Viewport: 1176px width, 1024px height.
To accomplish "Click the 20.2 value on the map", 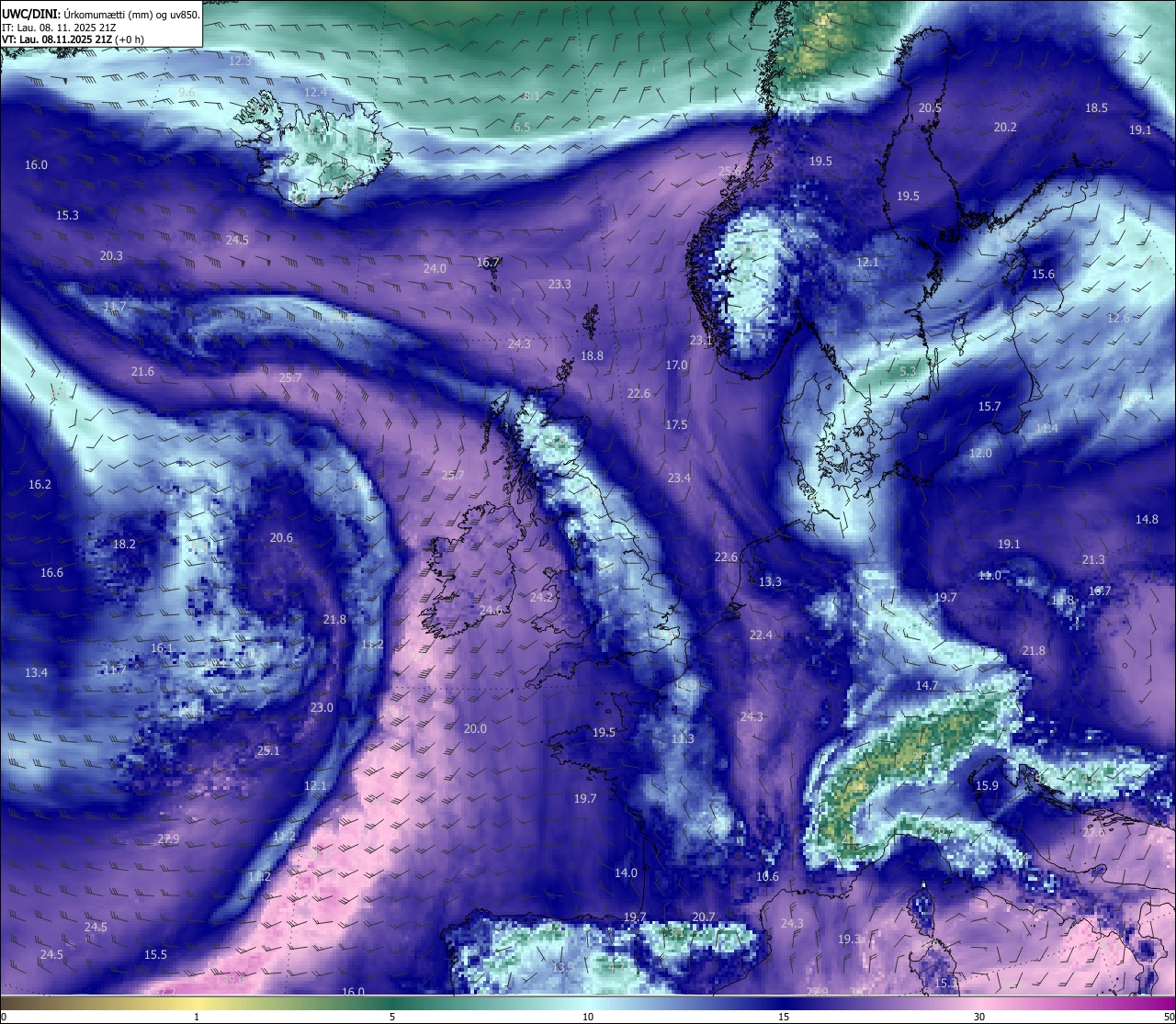I will [1005, 128].
